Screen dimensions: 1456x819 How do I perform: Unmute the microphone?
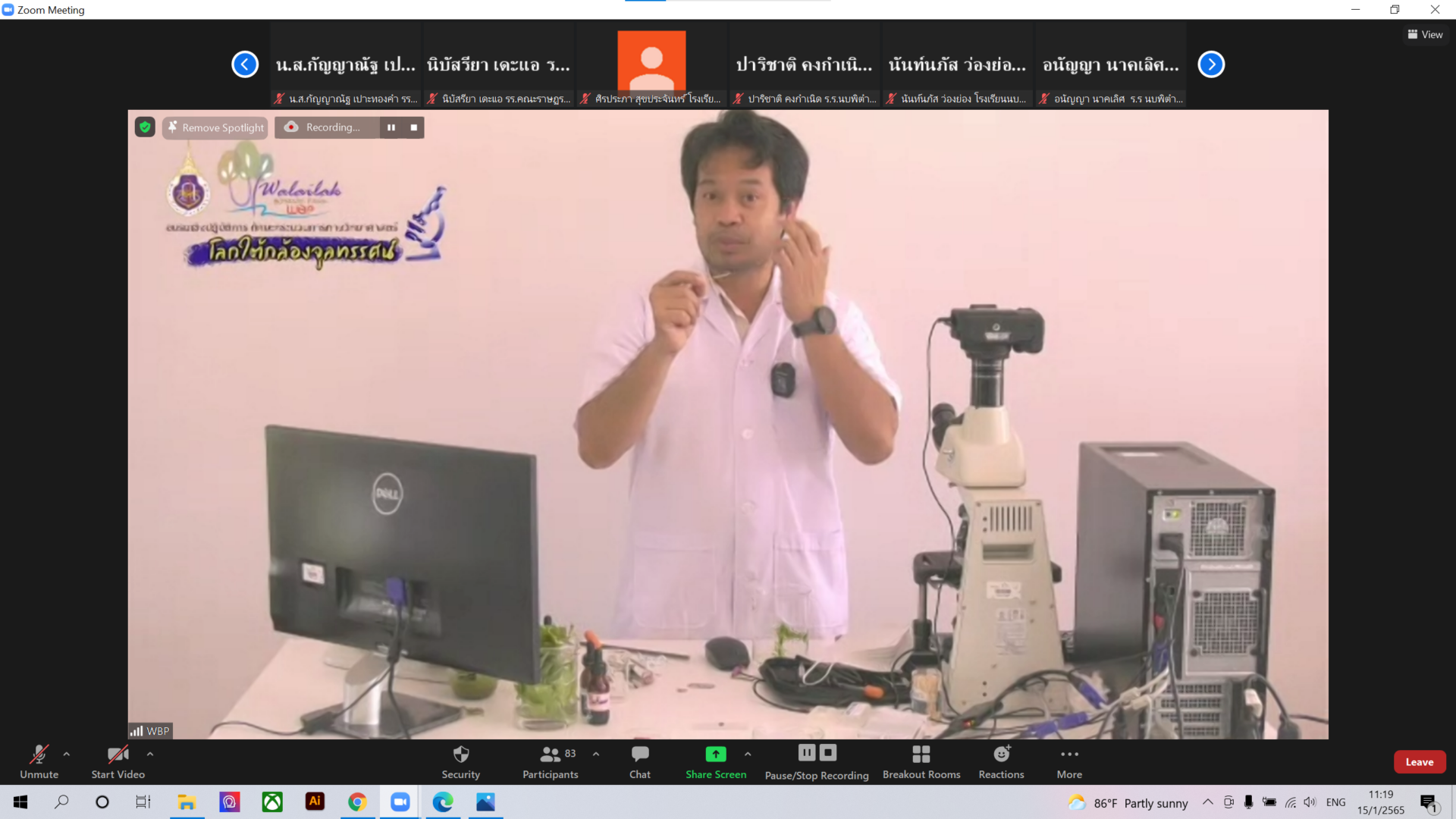pos(39,761)
